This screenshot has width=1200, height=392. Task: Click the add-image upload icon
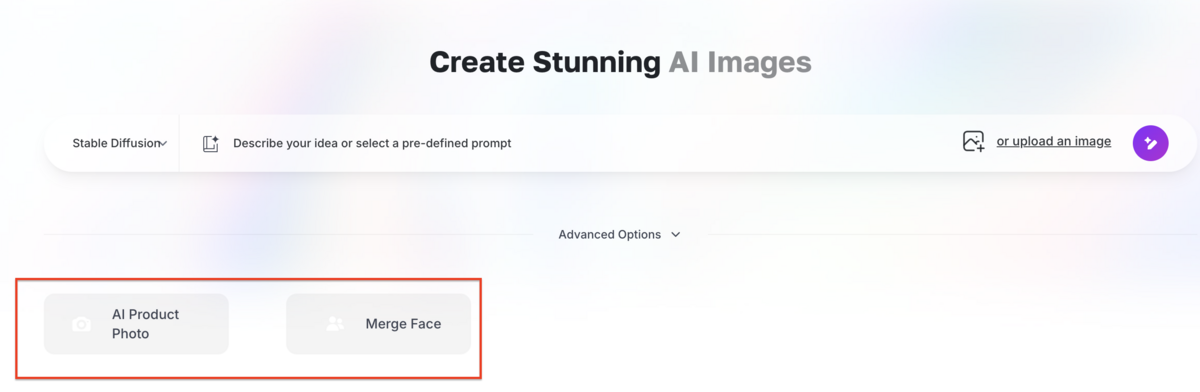pos(973,142)
